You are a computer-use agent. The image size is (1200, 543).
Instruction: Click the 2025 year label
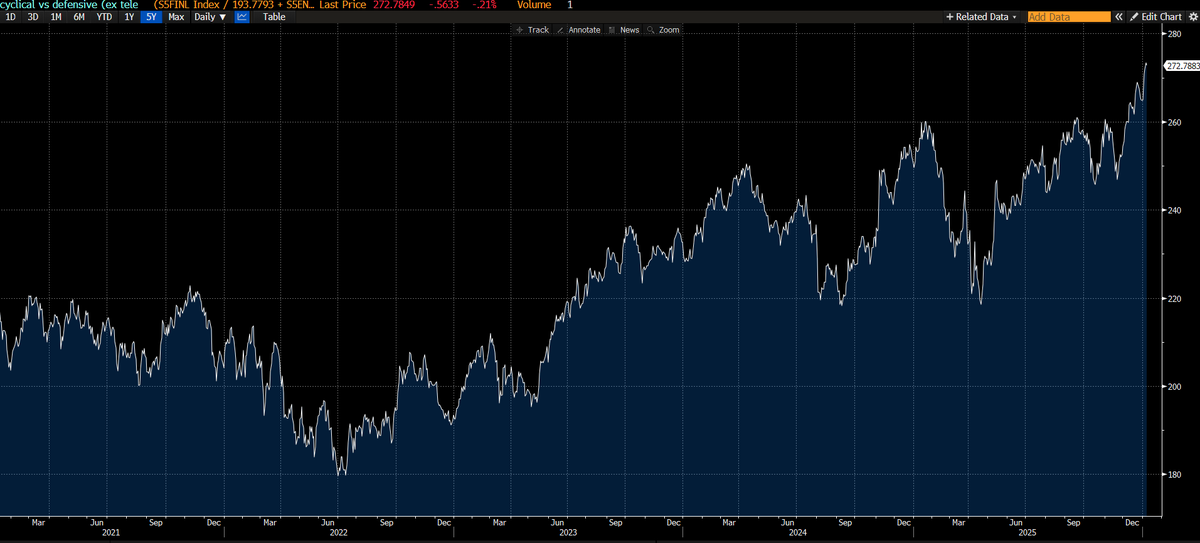(1028, 533)
